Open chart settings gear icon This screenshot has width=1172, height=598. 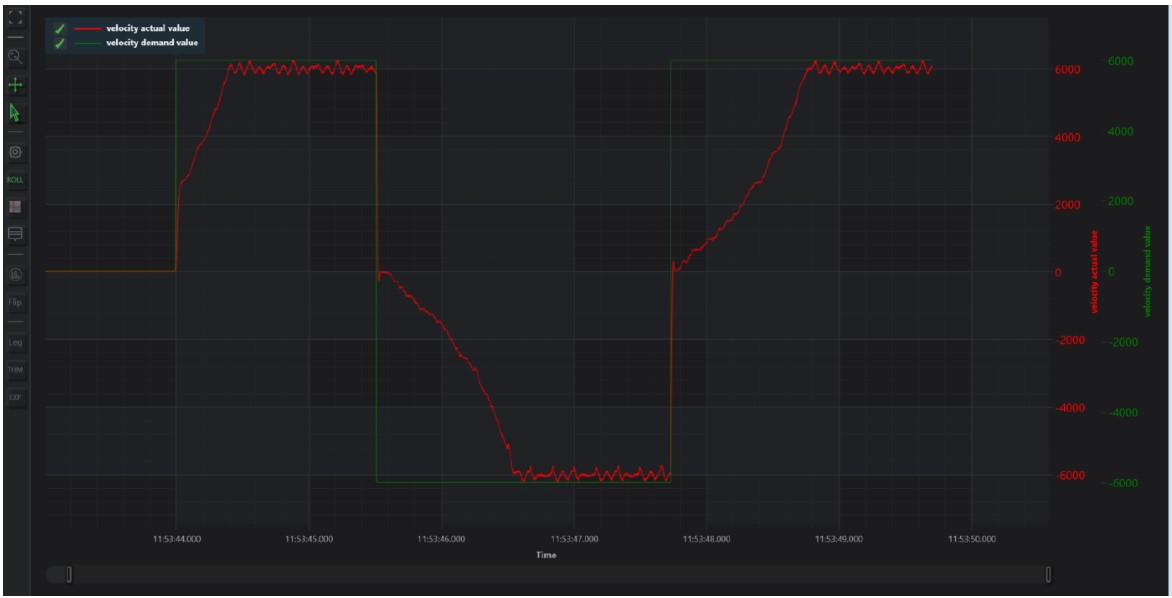coord(15,153)
